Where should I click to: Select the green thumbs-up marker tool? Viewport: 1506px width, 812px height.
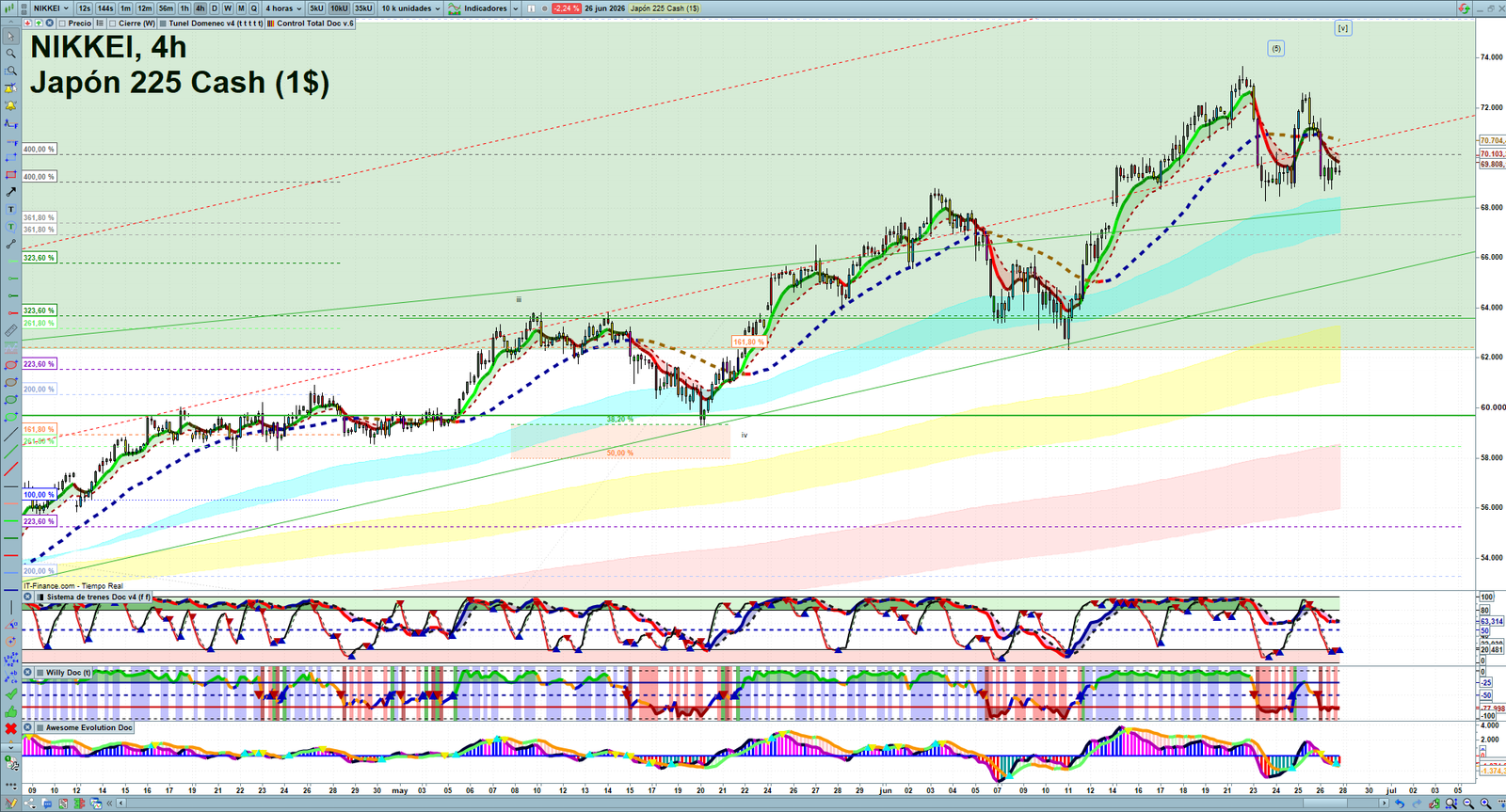[x=11, y=711]
